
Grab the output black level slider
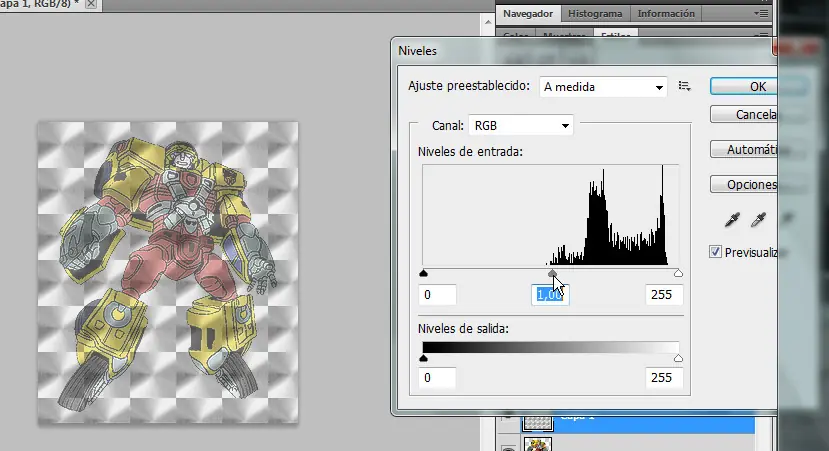pos(423,358)
